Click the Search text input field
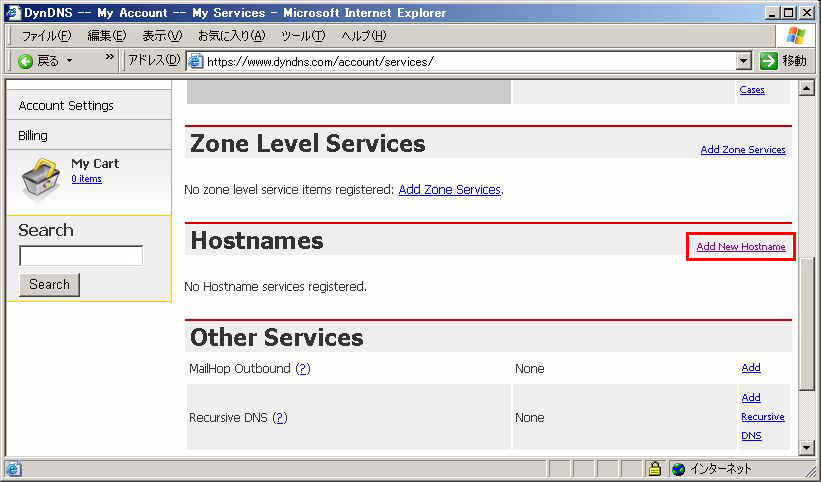Viewport: 821px width, 482px height. click(81, 256)
